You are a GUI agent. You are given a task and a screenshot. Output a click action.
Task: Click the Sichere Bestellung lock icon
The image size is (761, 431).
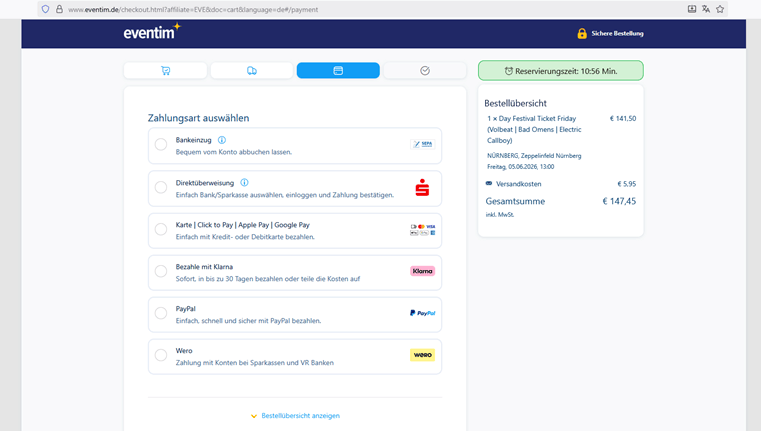[x=582, y=33]
